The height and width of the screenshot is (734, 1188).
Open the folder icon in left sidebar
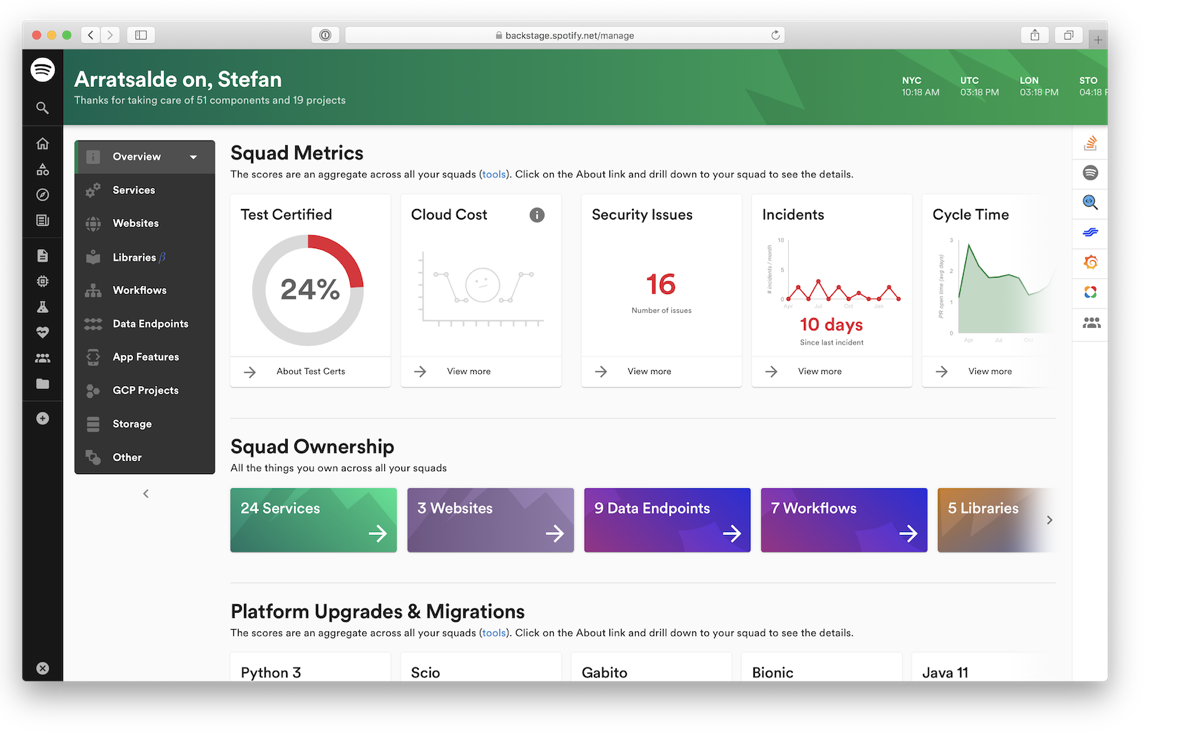[42, 383]
